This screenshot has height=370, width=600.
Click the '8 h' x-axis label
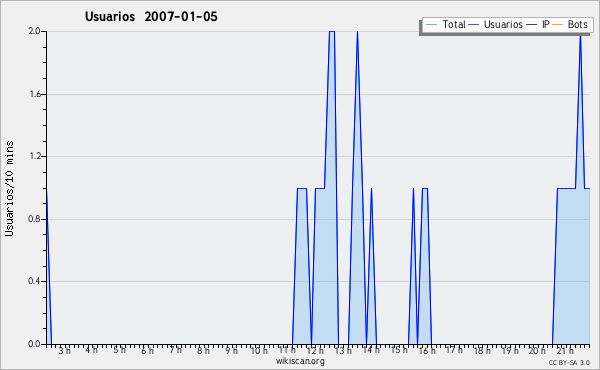click(x=203, y=350)
